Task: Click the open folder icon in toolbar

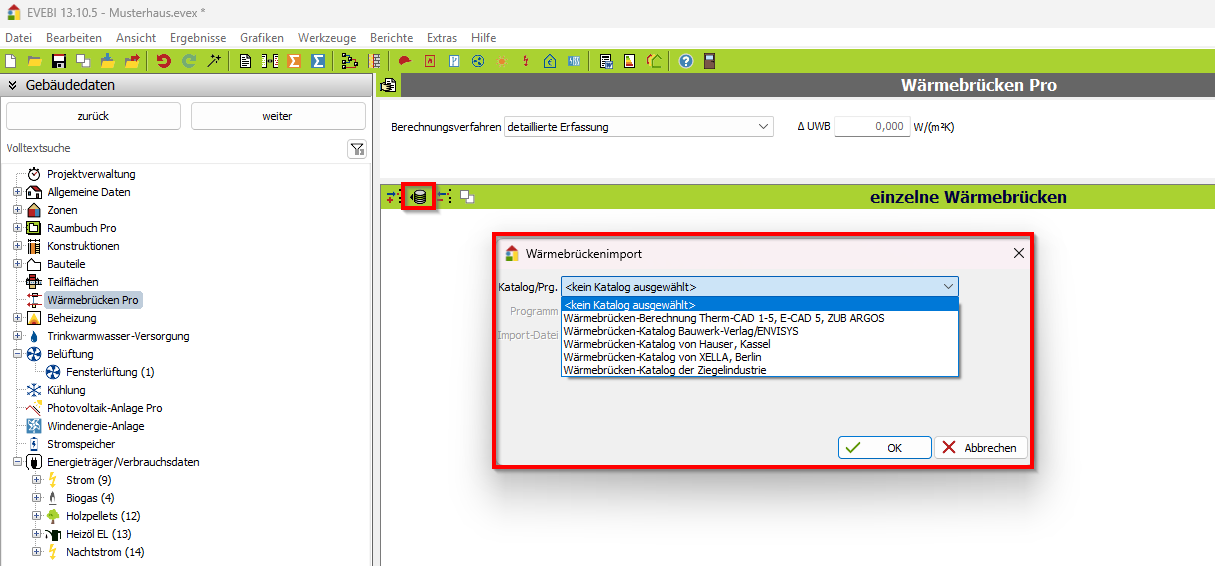Action: [x=34, y=61]
